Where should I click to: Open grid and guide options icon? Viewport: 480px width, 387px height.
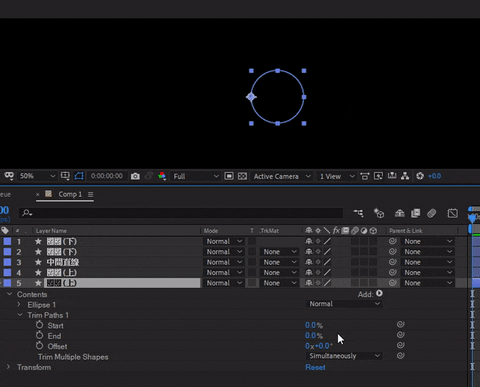pyautogui.click(x=65, y=176)
